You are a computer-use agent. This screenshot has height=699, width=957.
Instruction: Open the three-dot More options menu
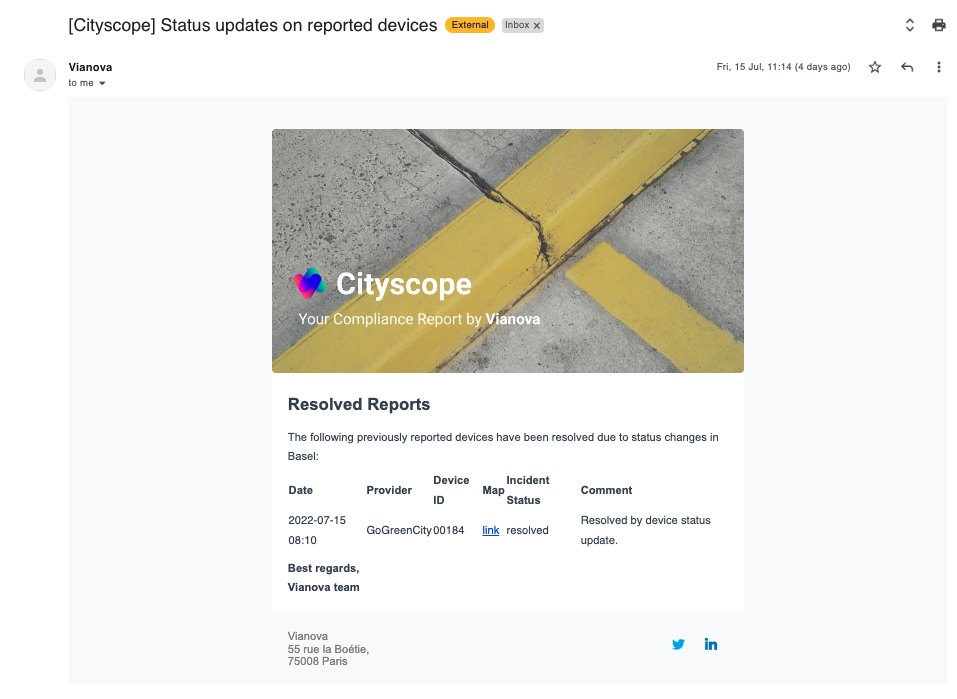coord(939,67)
